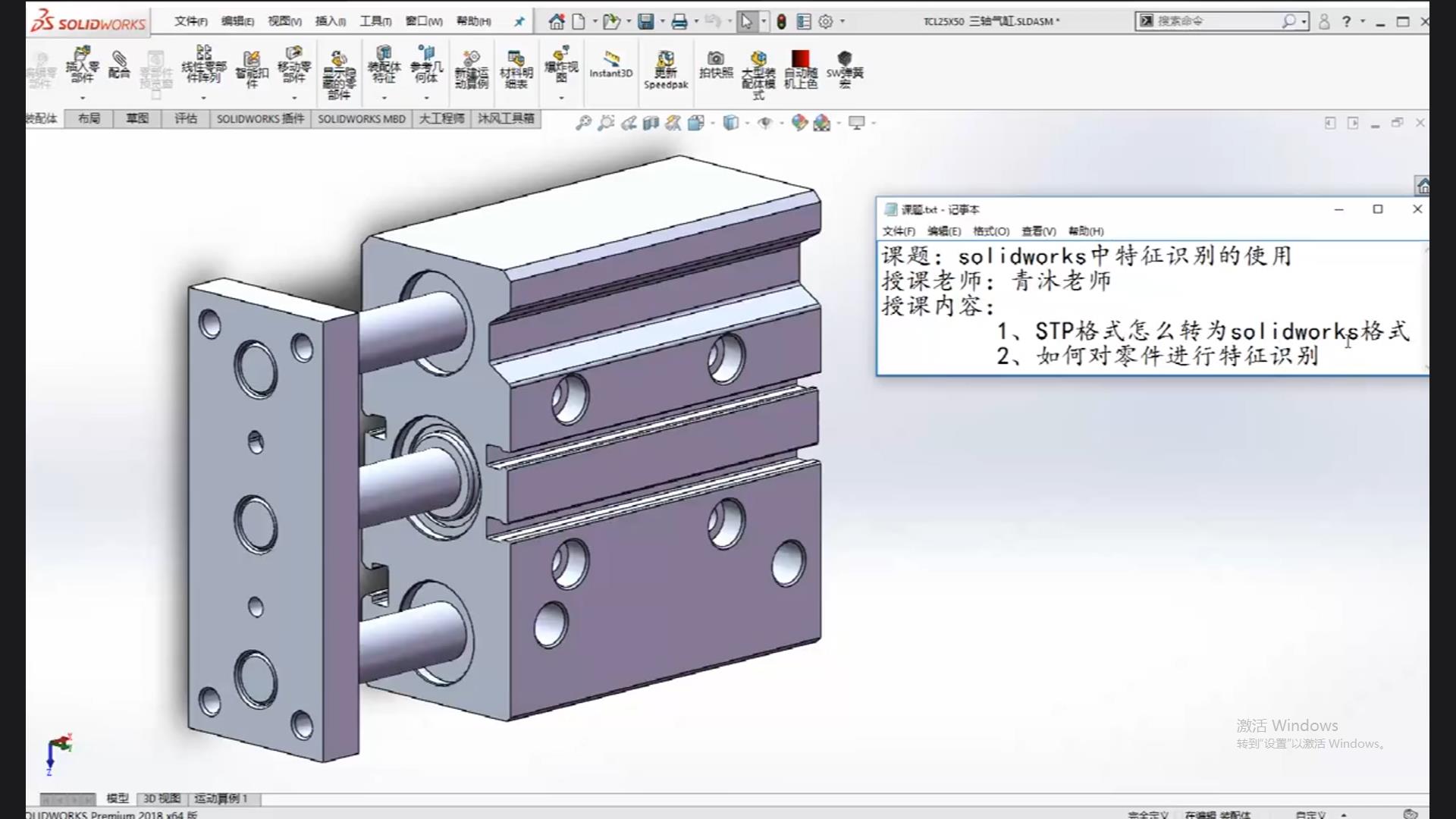The width and height of the screenshot is (1456, 819).
Task: Switch to the SOLIDWORKS MBD tab
Action: click(361, 118)
